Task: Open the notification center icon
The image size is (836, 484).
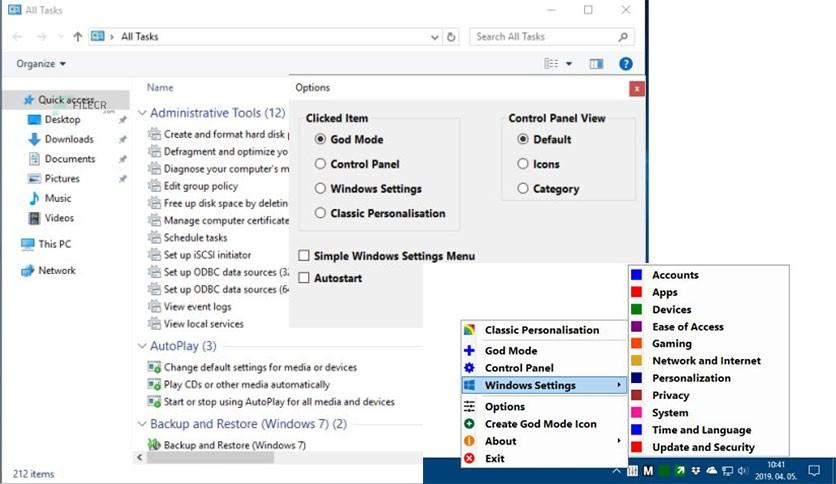Action: [x=814, y=471]
